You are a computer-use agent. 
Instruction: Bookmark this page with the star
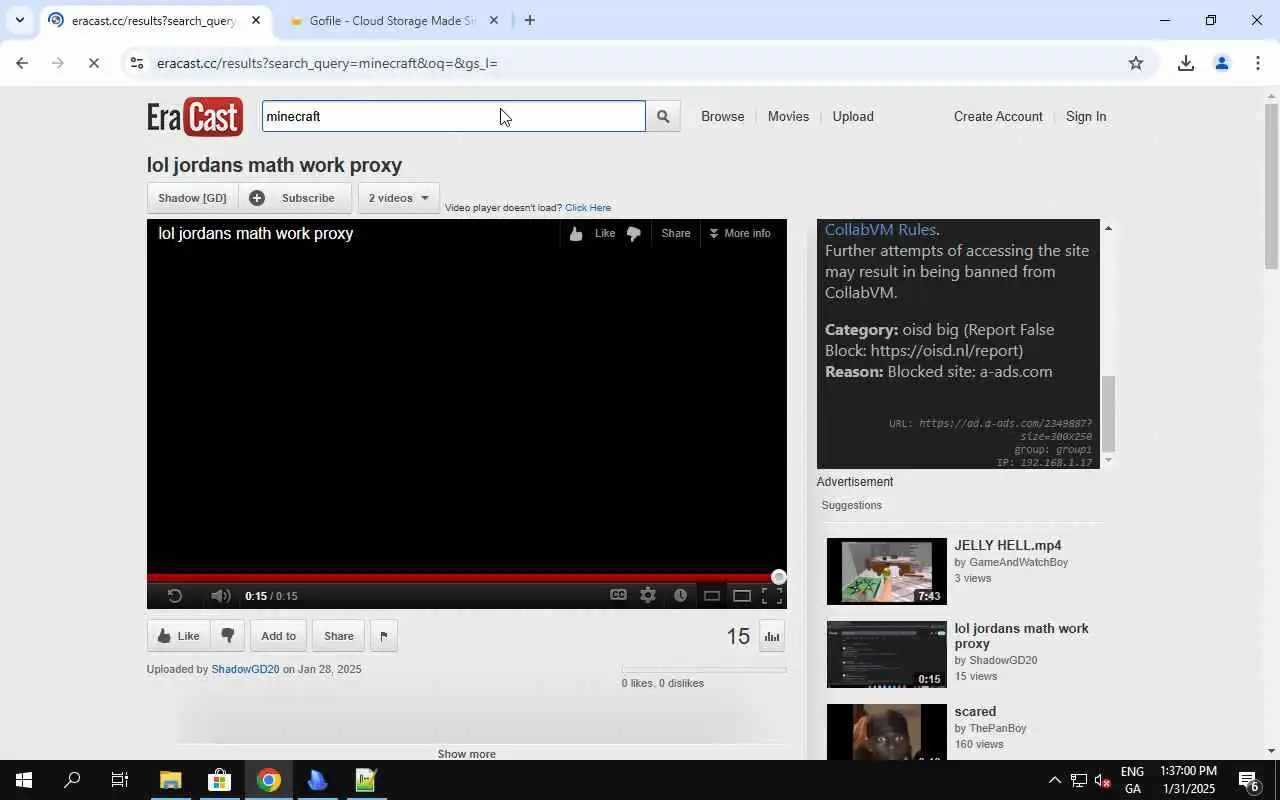tap(1136, 63)
